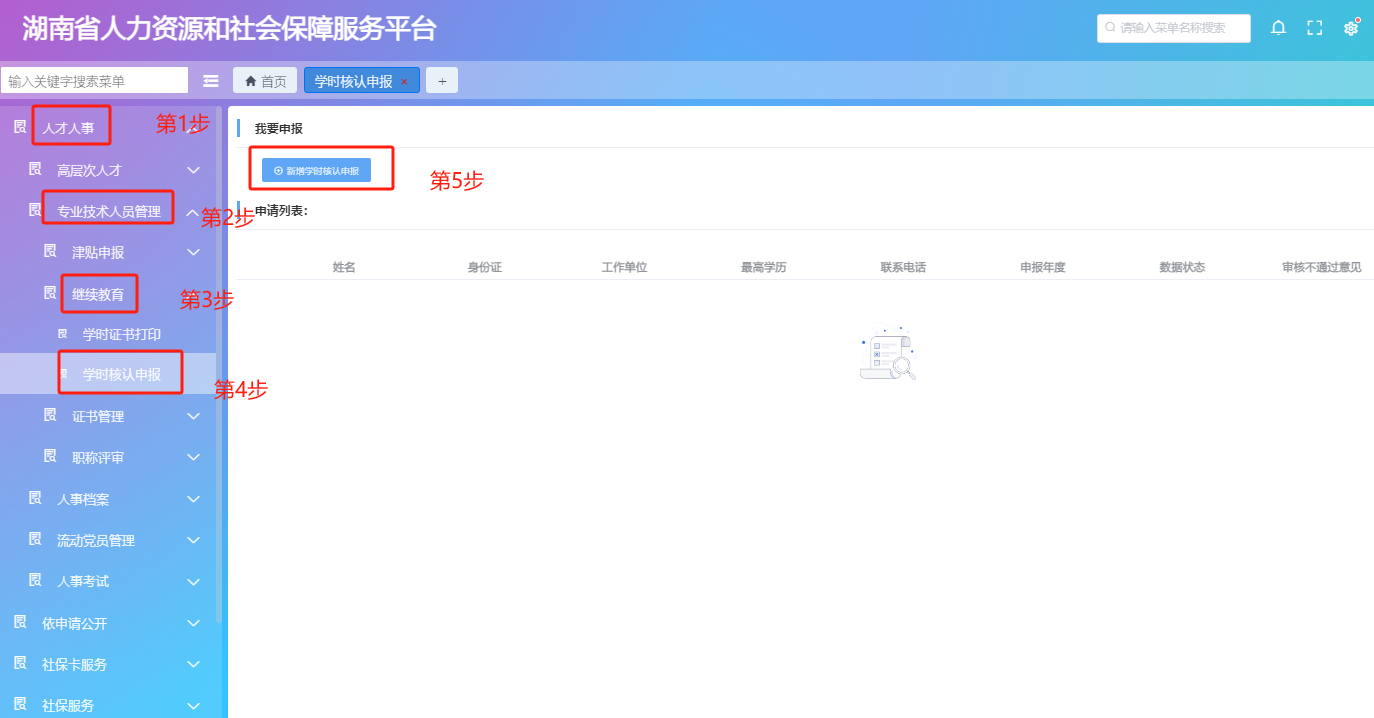Open the settings gear icon
Screen dimensions: 1374x718
pos(1351,28)
